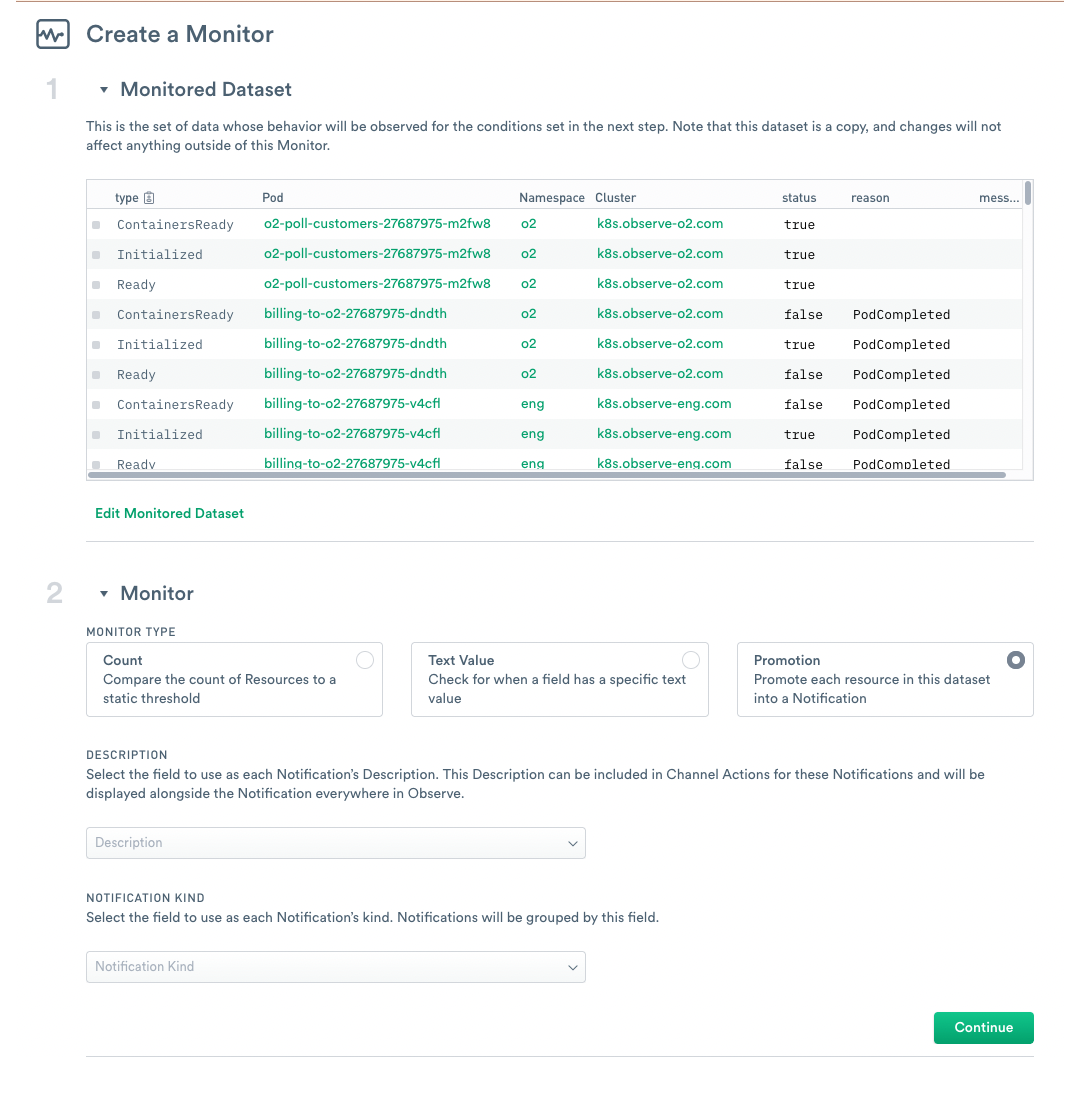Click the Pod column header
This screenshot has width=1082, height=1093.
[273, 198]
